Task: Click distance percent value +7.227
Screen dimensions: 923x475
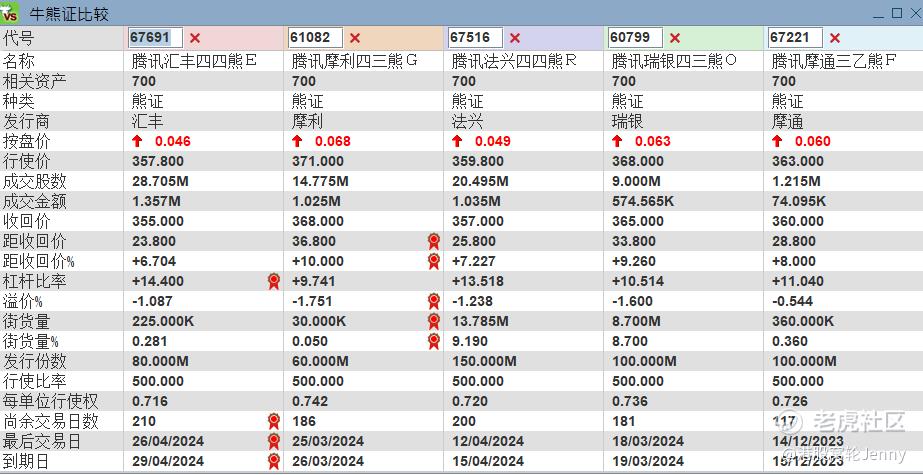Action: pyautogui.click(x=474, y=261)
